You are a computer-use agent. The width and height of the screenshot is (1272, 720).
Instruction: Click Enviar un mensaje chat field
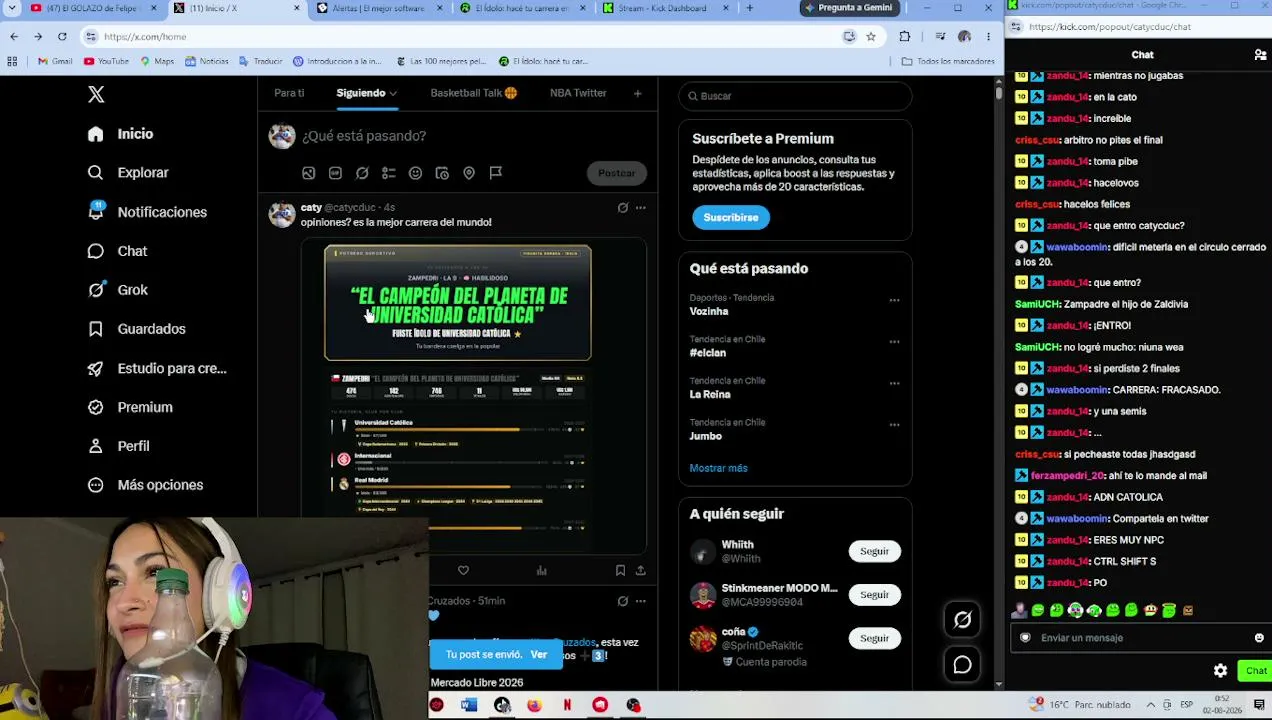click(x=1142, y=638)
